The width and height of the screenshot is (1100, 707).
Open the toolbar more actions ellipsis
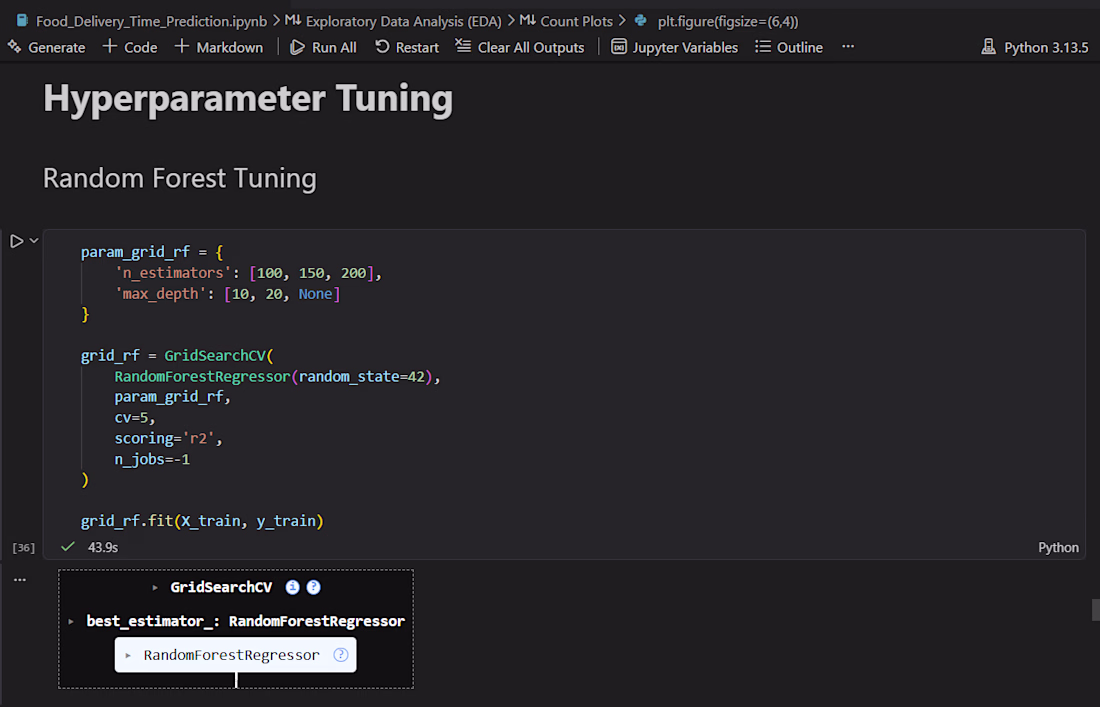tap(848, 47)
